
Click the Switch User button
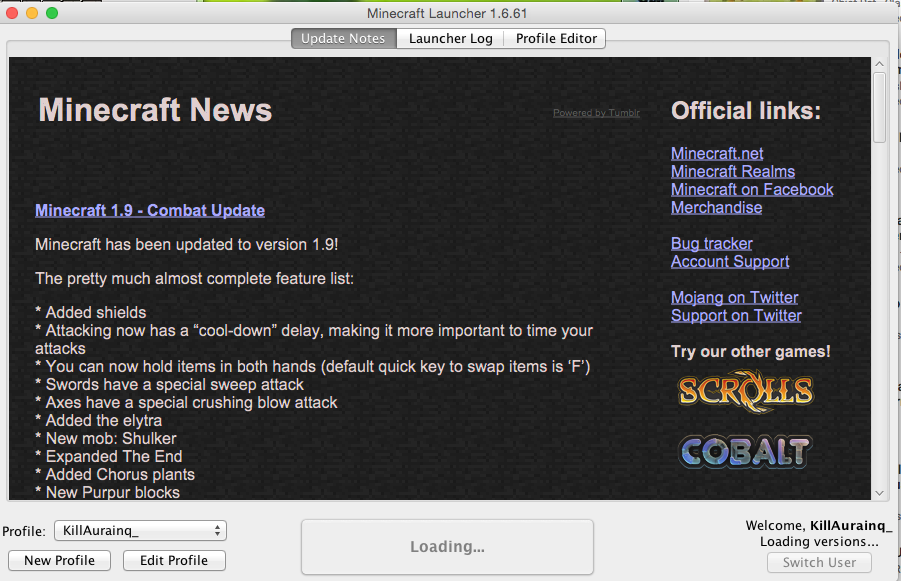(x=819, y=563)
